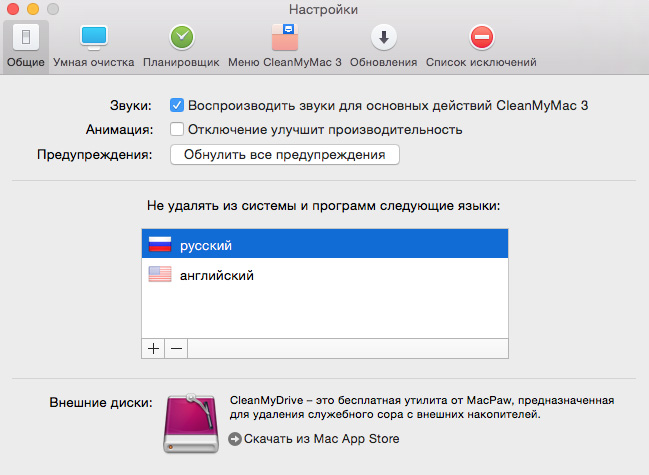Click the yellow minimize window button
The width and height of the screenshot is (649, 475).
(33, 9)
